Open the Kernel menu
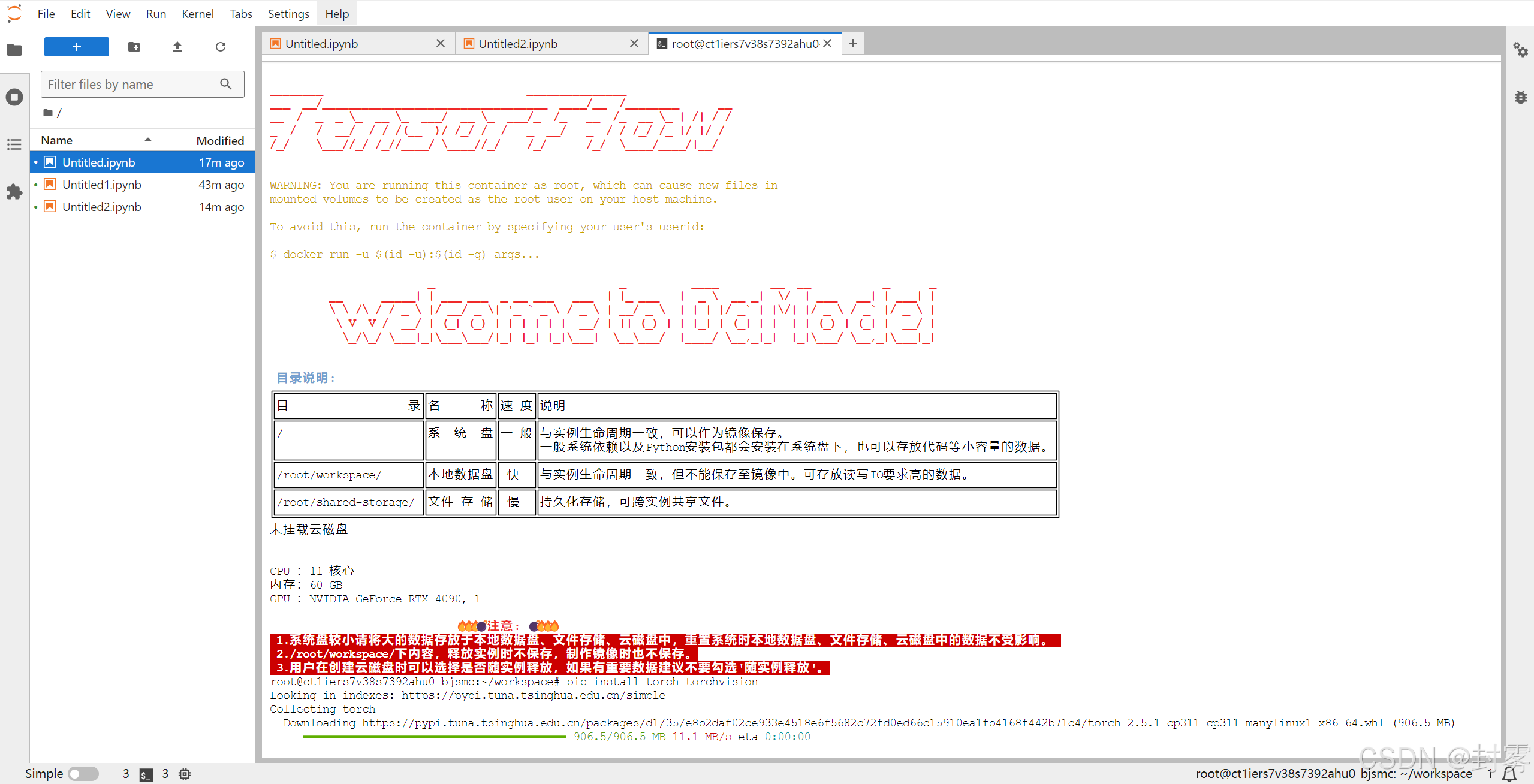Viewport: 1534px width, 784px height. pyautogui.click(x=197, y=14)
